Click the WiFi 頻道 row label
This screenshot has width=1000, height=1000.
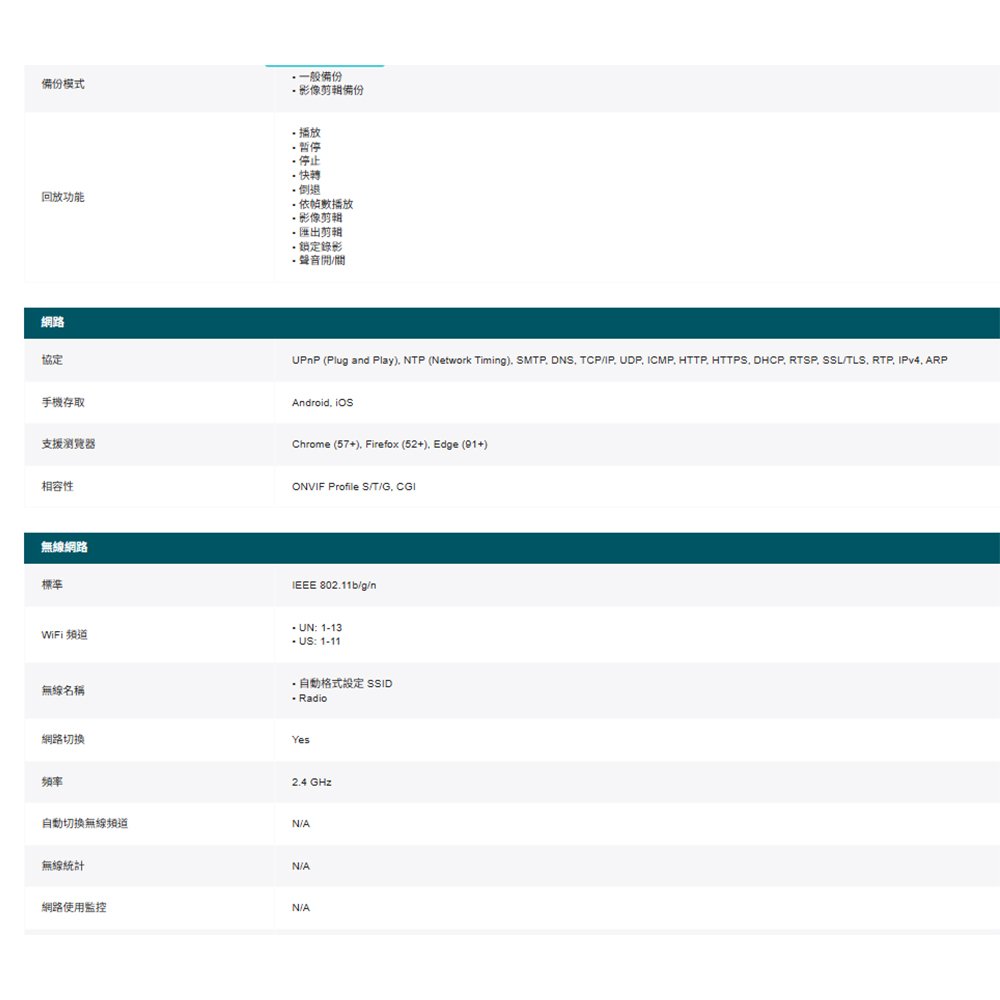click(x=64, y=635)
